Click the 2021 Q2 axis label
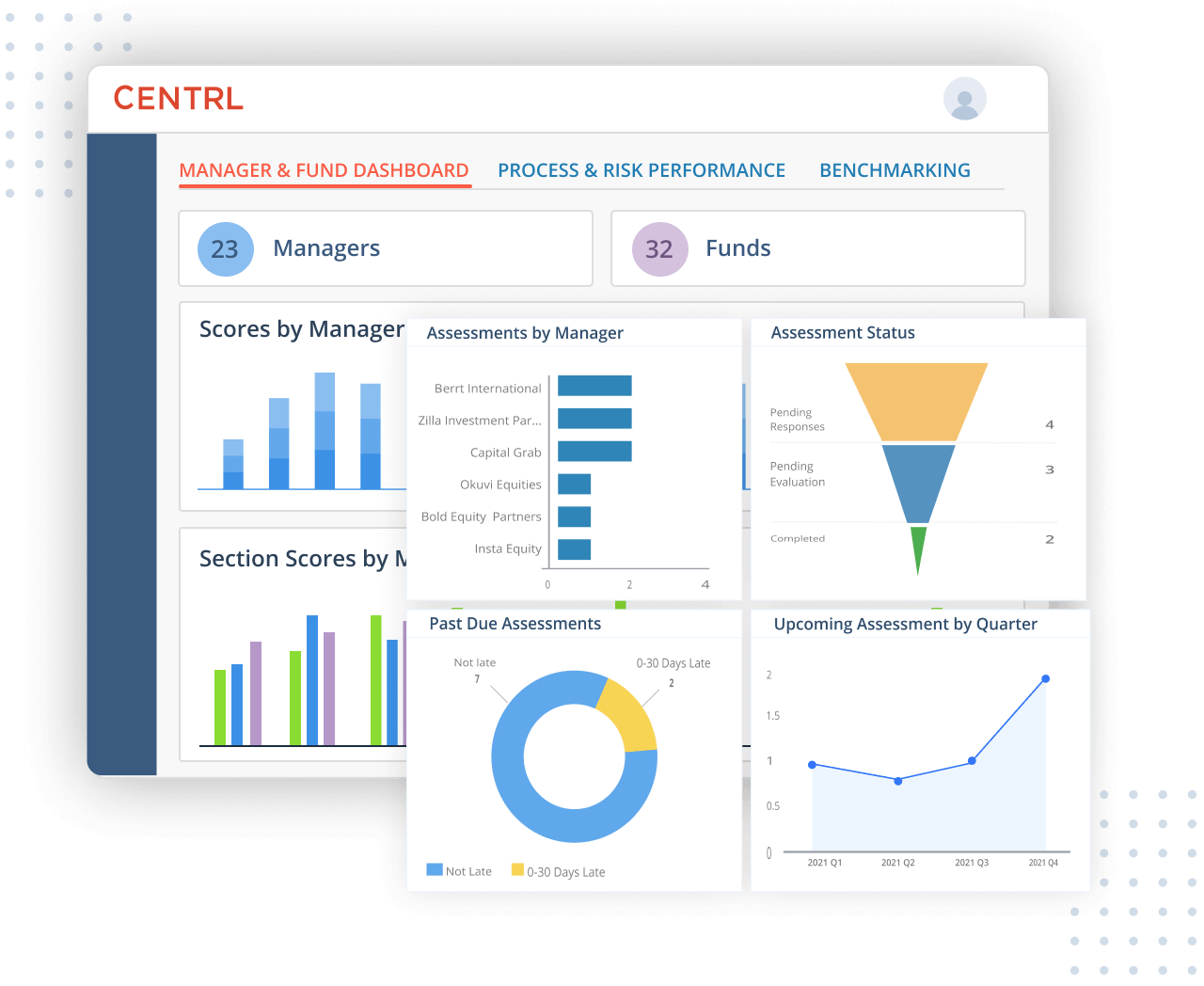Screen dimensions: 1204x986 (x=898, y=863)
